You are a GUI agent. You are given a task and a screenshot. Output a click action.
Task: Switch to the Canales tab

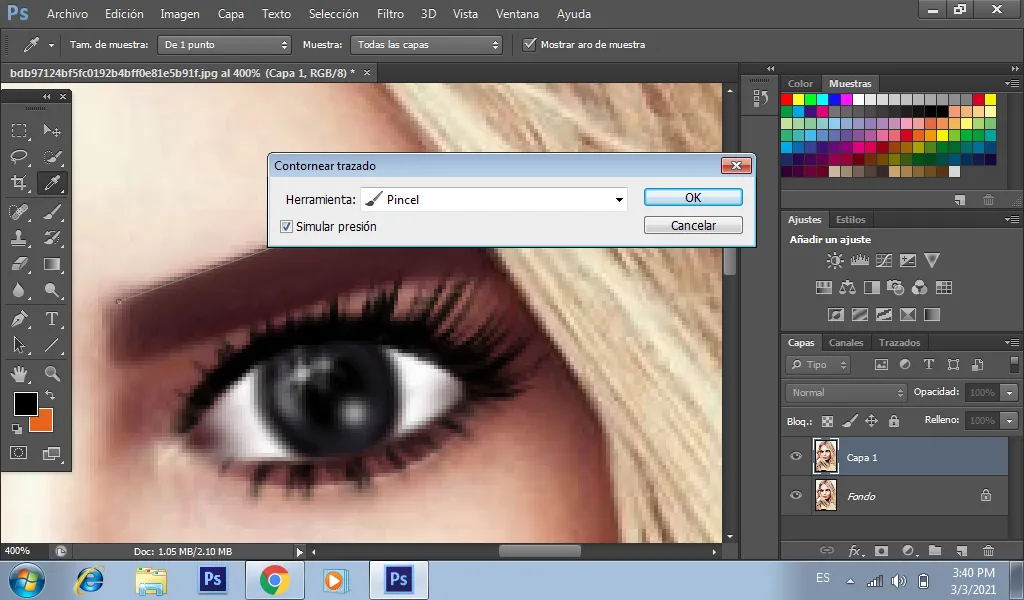(846, 342)
